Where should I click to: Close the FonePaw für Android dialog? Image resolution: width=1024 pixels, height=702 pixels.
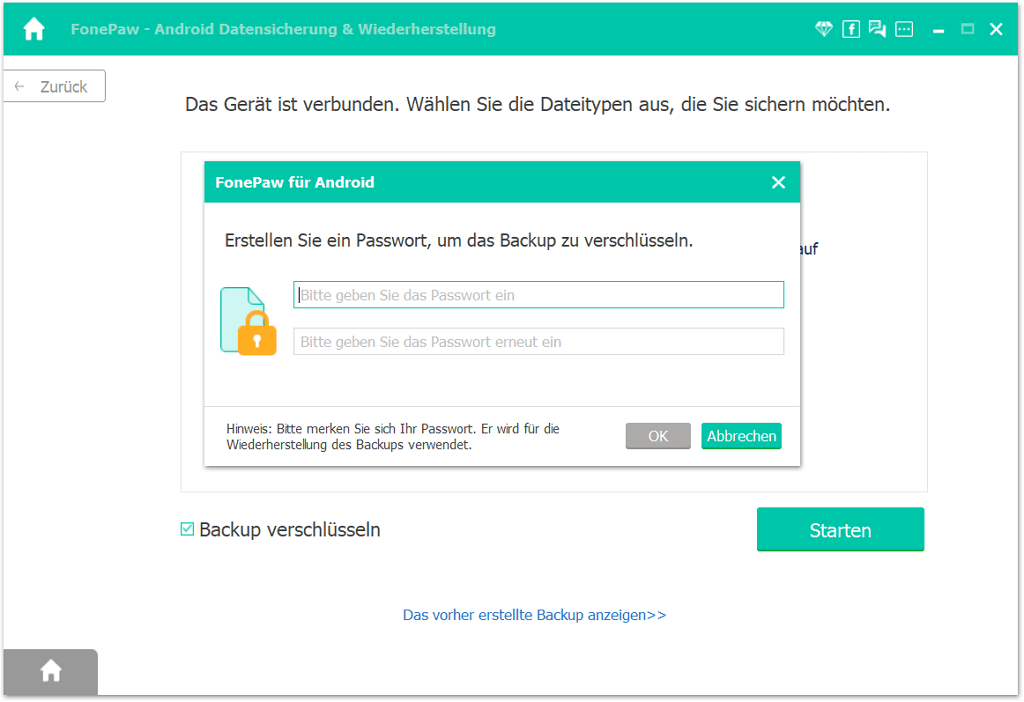[778, 182]
